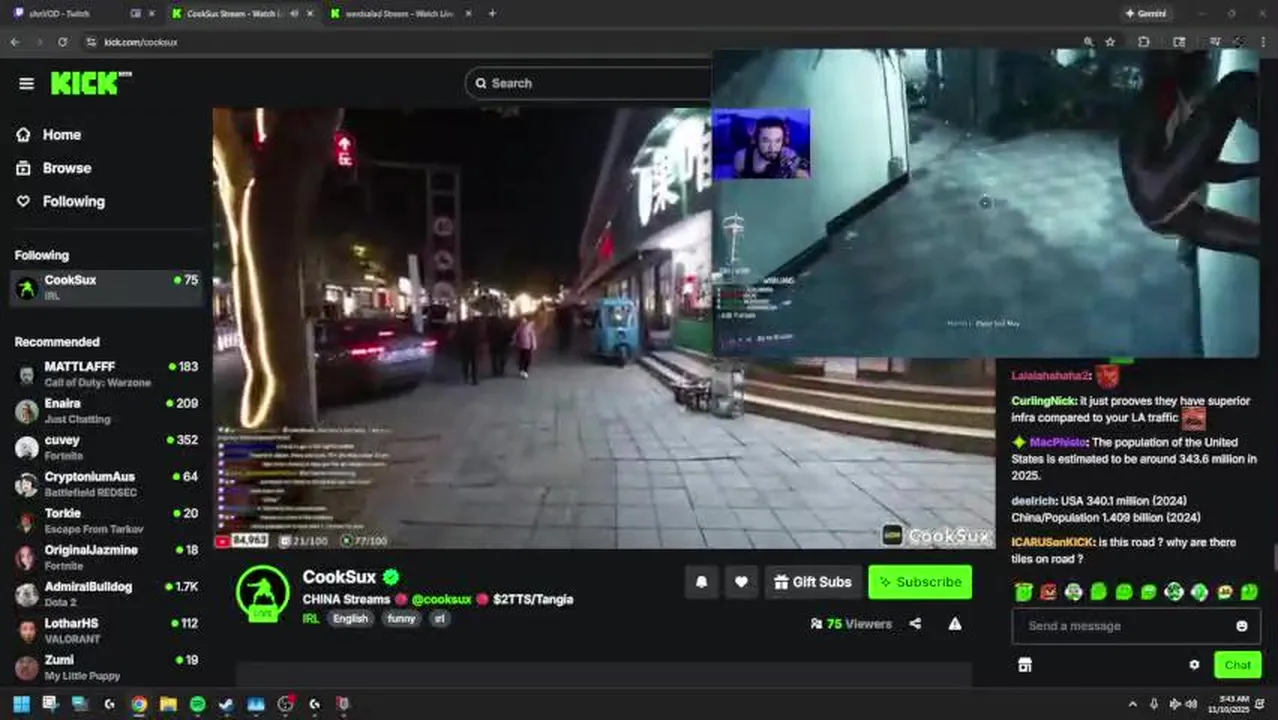Click the IRL category link

[x=311, y=619]
